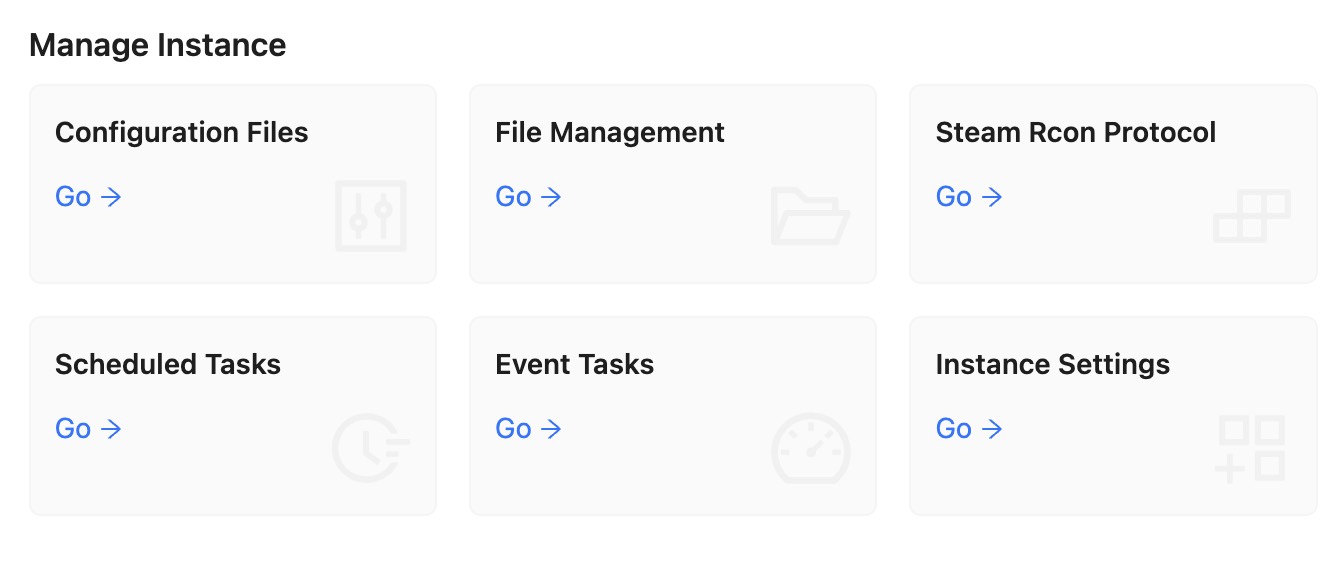The image size is (1344, 576).
Task: Select the File Management card title
Action: (610, 133)
